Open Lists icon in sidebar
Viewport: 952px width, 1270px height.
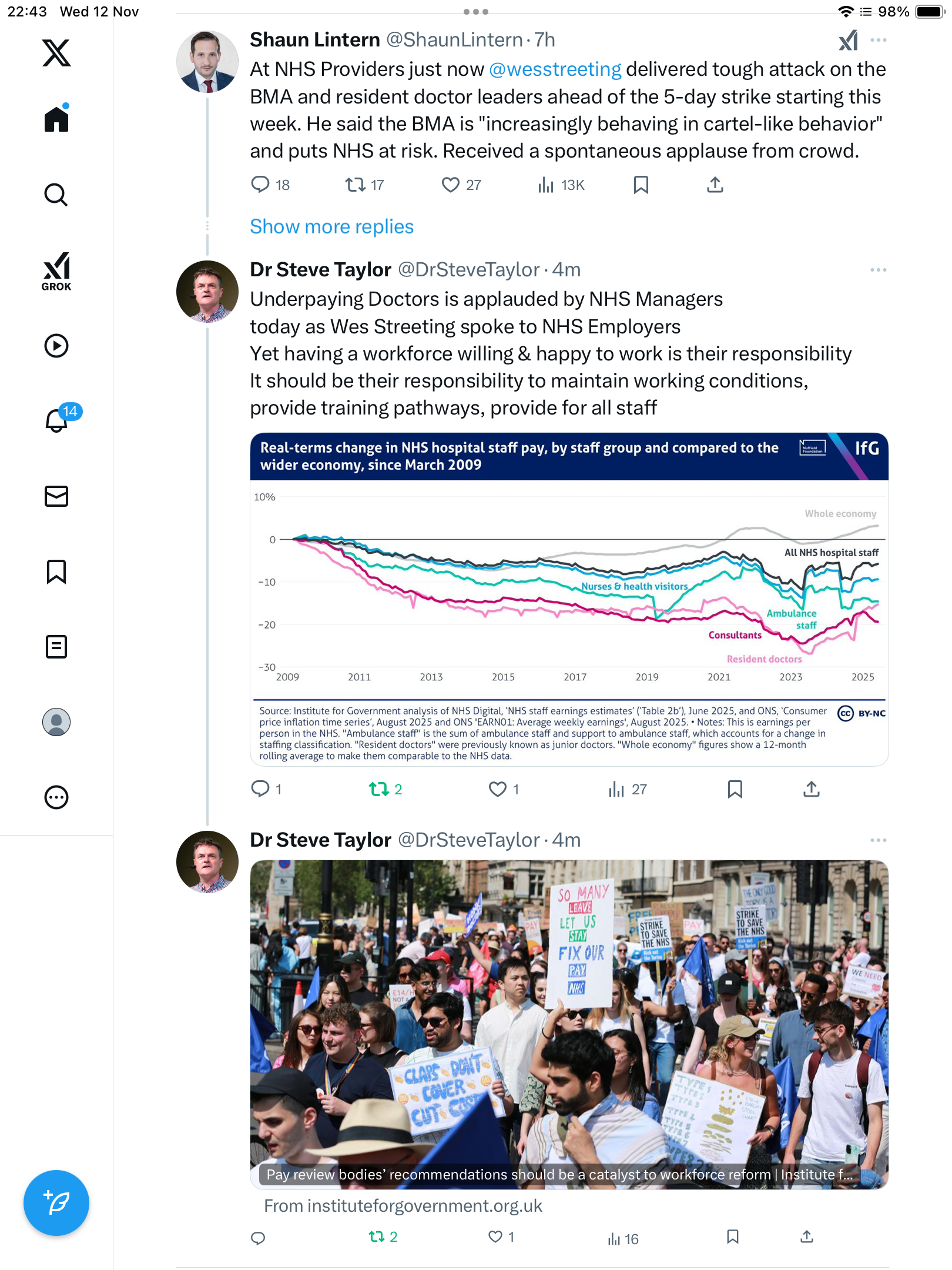pos(56,647)
